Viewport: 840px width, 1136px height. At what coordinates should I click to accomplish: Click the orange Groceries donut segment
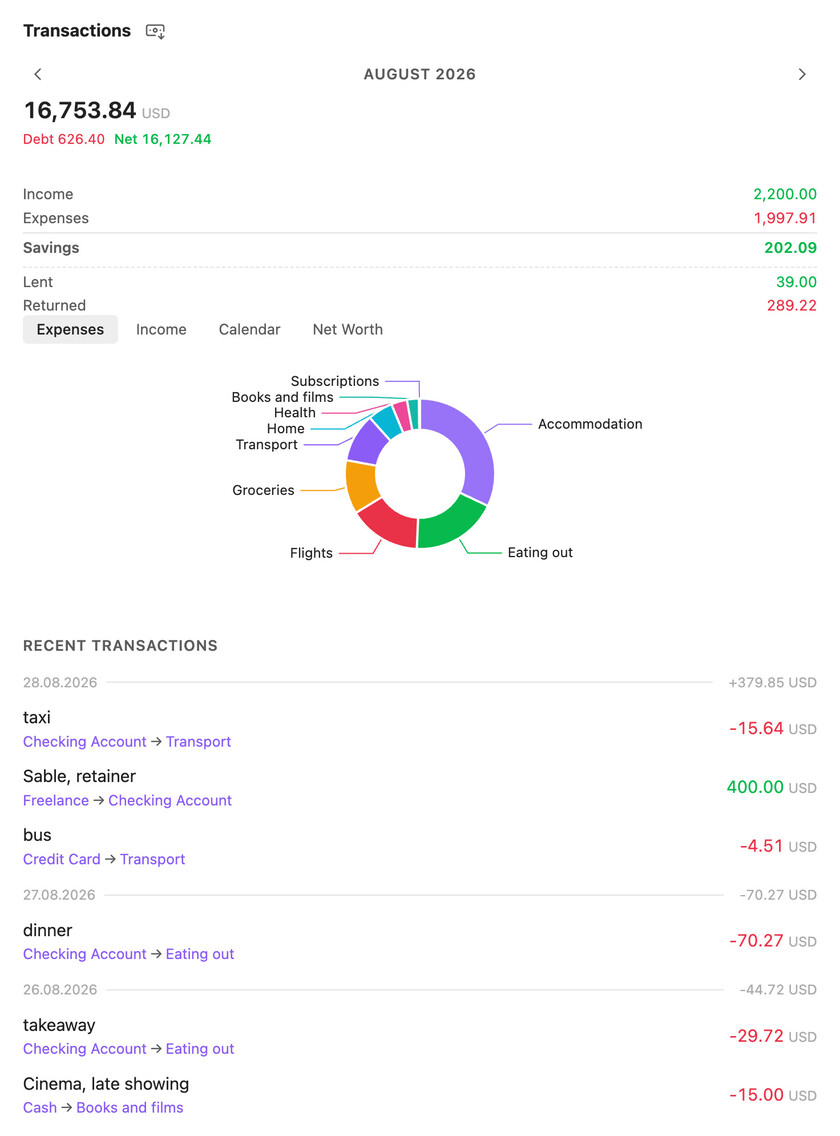point(361,485)
